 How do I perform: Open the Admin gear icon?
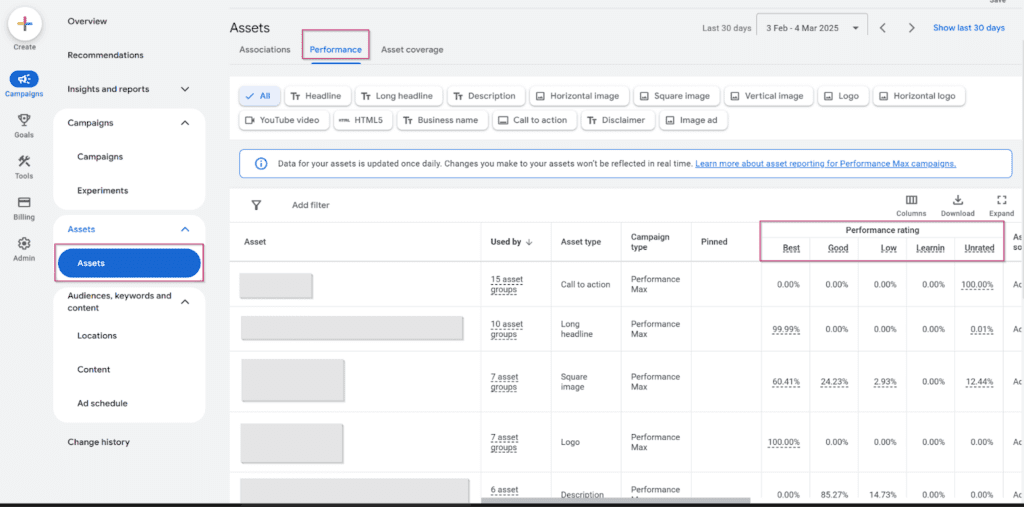(24, 248)
